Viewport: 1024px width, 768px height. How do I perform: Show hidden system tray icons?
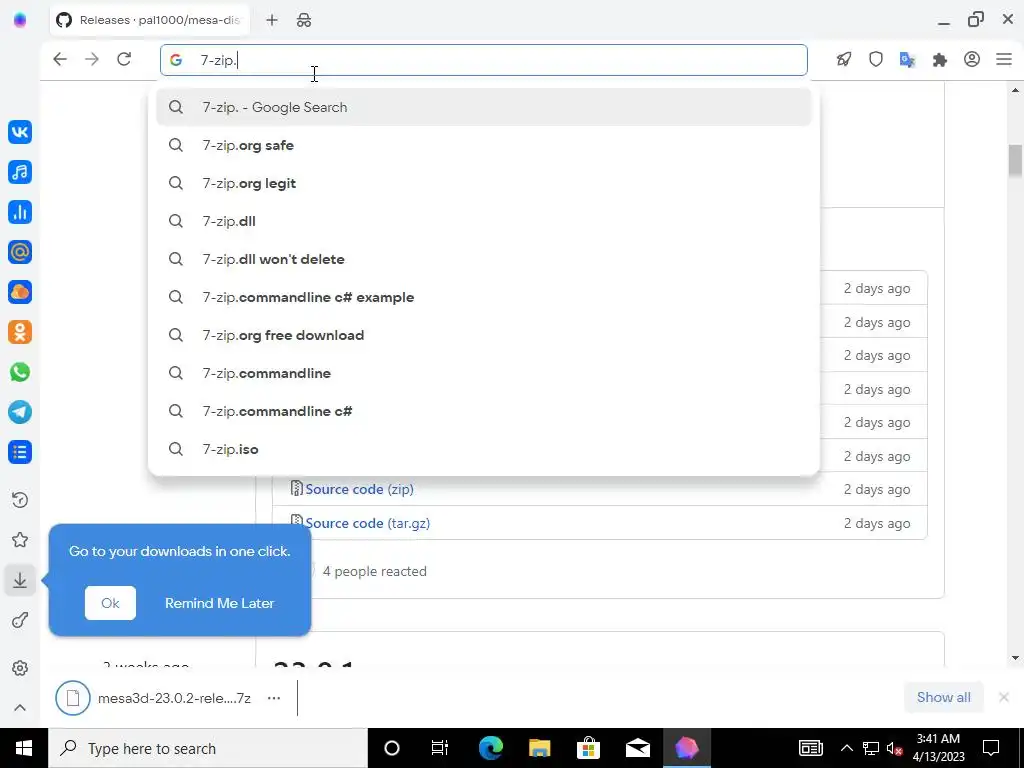pyautogui.click(x=846, y=748)
